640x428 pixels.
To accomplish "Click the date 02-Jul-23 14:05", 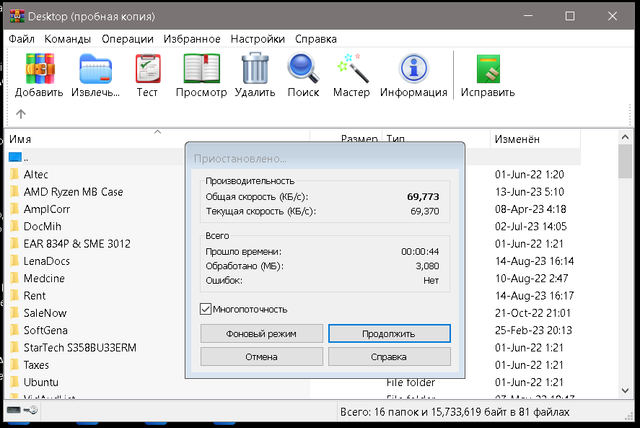I will [x=531, y=226].
